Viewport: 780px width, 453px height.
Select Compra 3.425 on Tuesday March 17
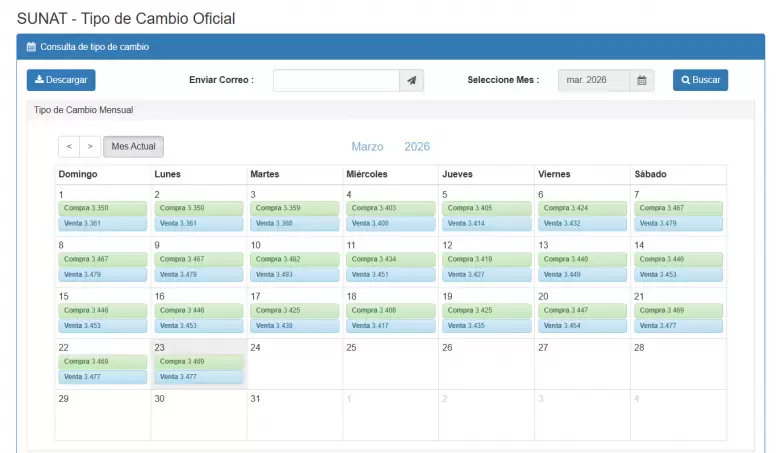[x=295, y=311]
